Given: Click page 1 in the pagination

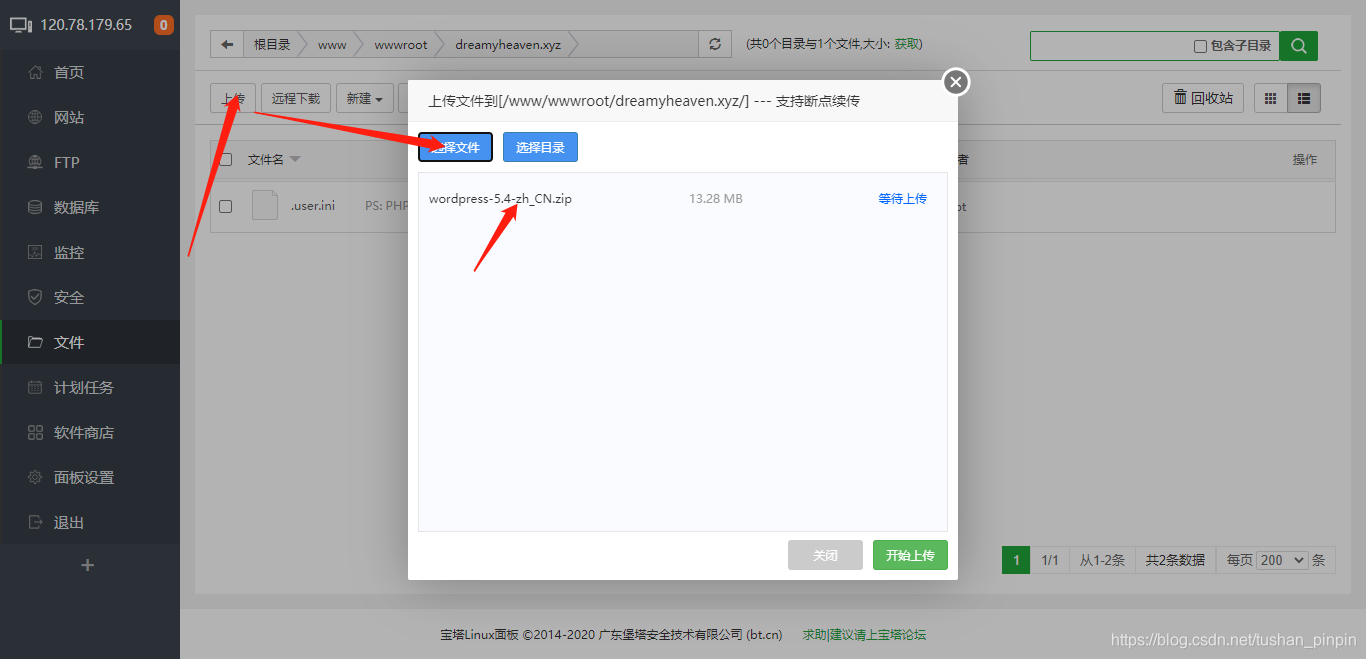Looking at the screenshot, I should coord(1016,560).
